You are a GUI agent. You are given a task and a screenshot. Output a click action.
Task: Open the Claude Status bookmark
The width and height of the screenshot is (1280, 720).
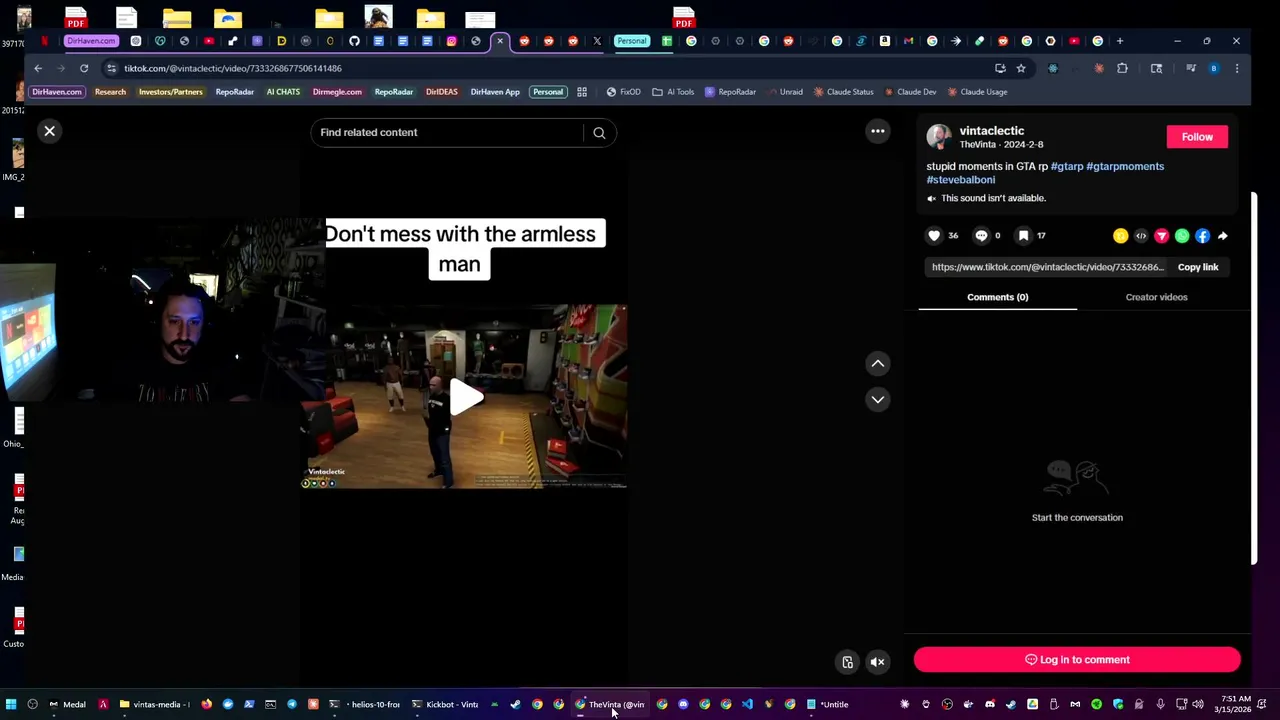click(x=843, y=92)
